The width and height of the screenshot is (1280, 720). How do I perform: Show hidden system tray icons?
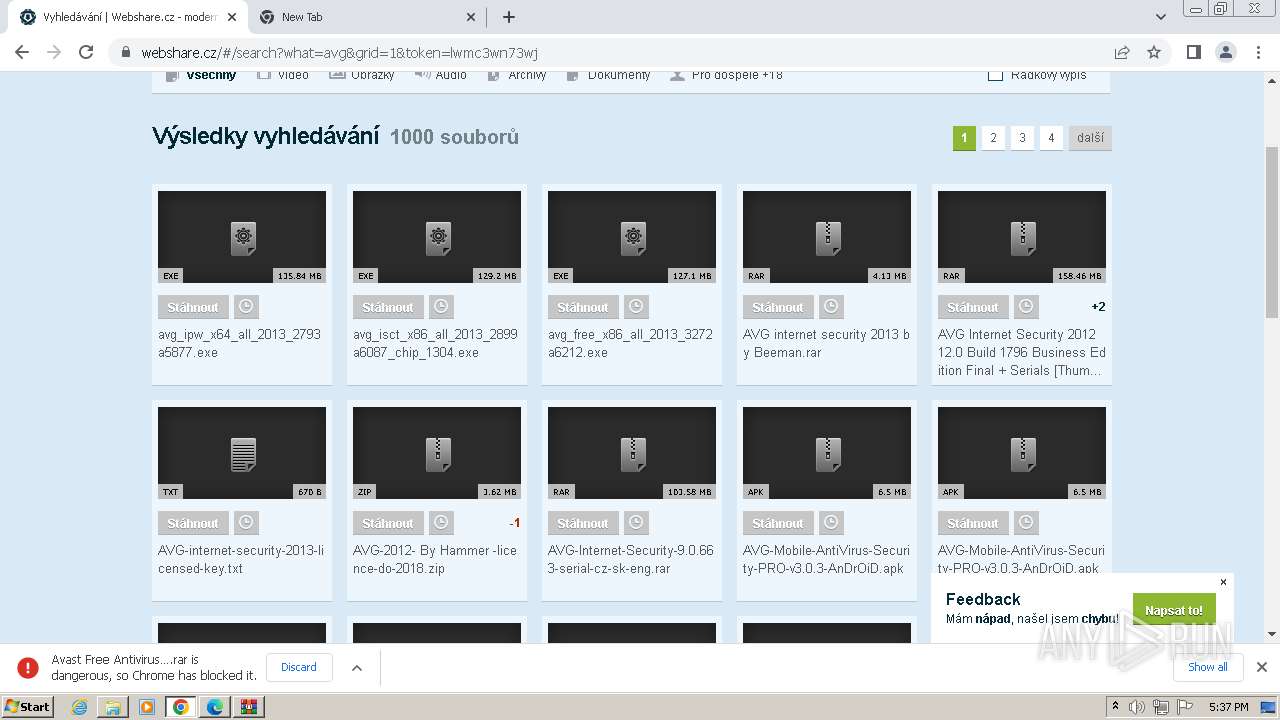coord(1115,706)
